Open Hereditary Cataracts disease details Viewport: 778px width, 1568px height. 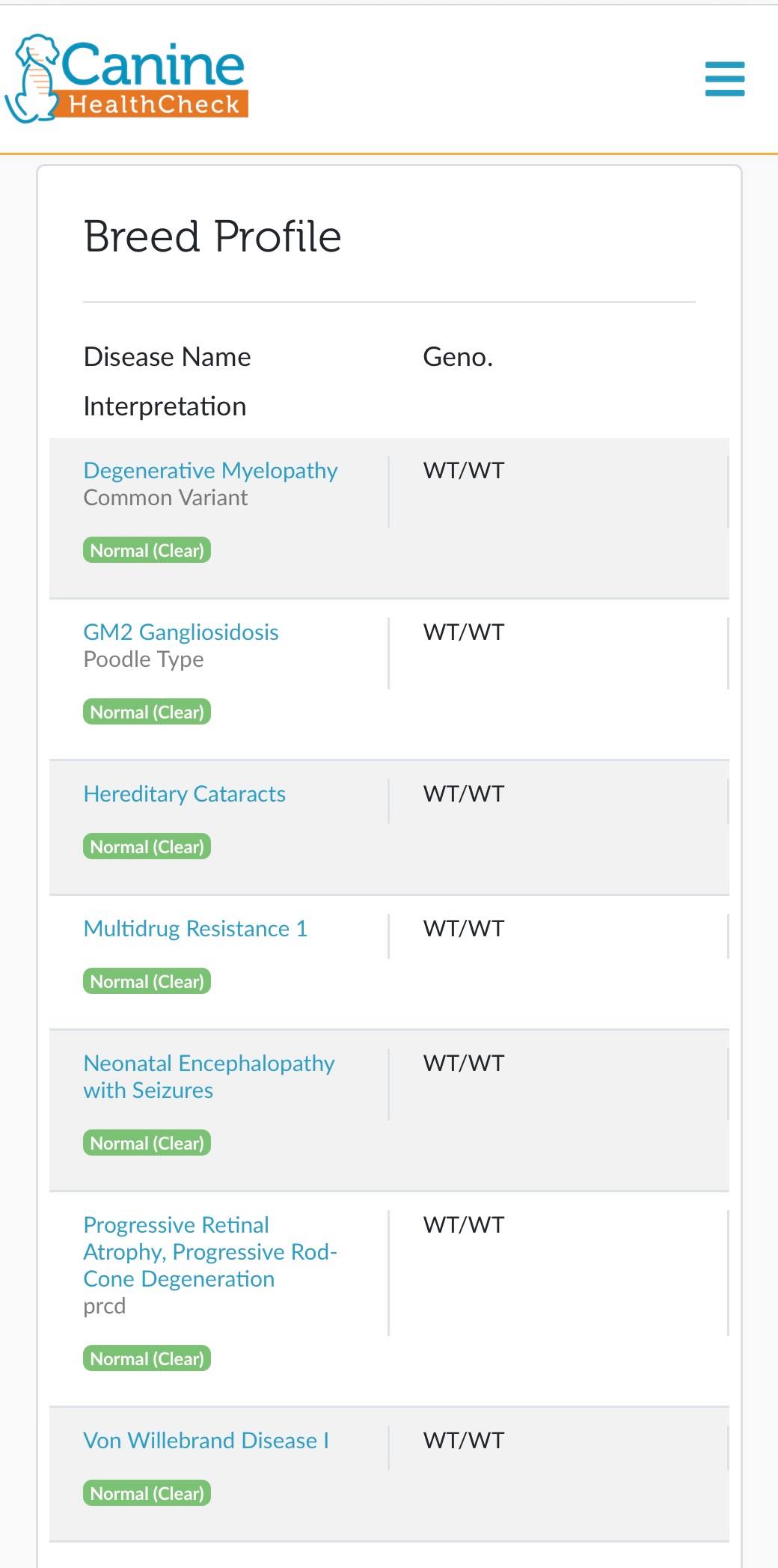184,794
